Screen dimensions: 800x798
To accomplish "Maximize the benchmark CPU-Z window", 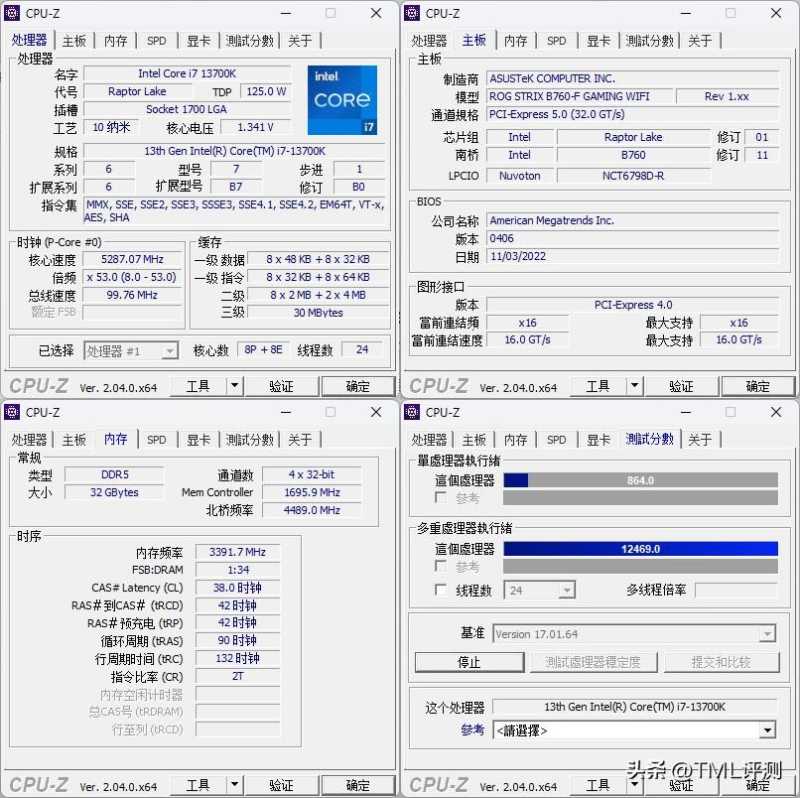I will click(730, 412).
